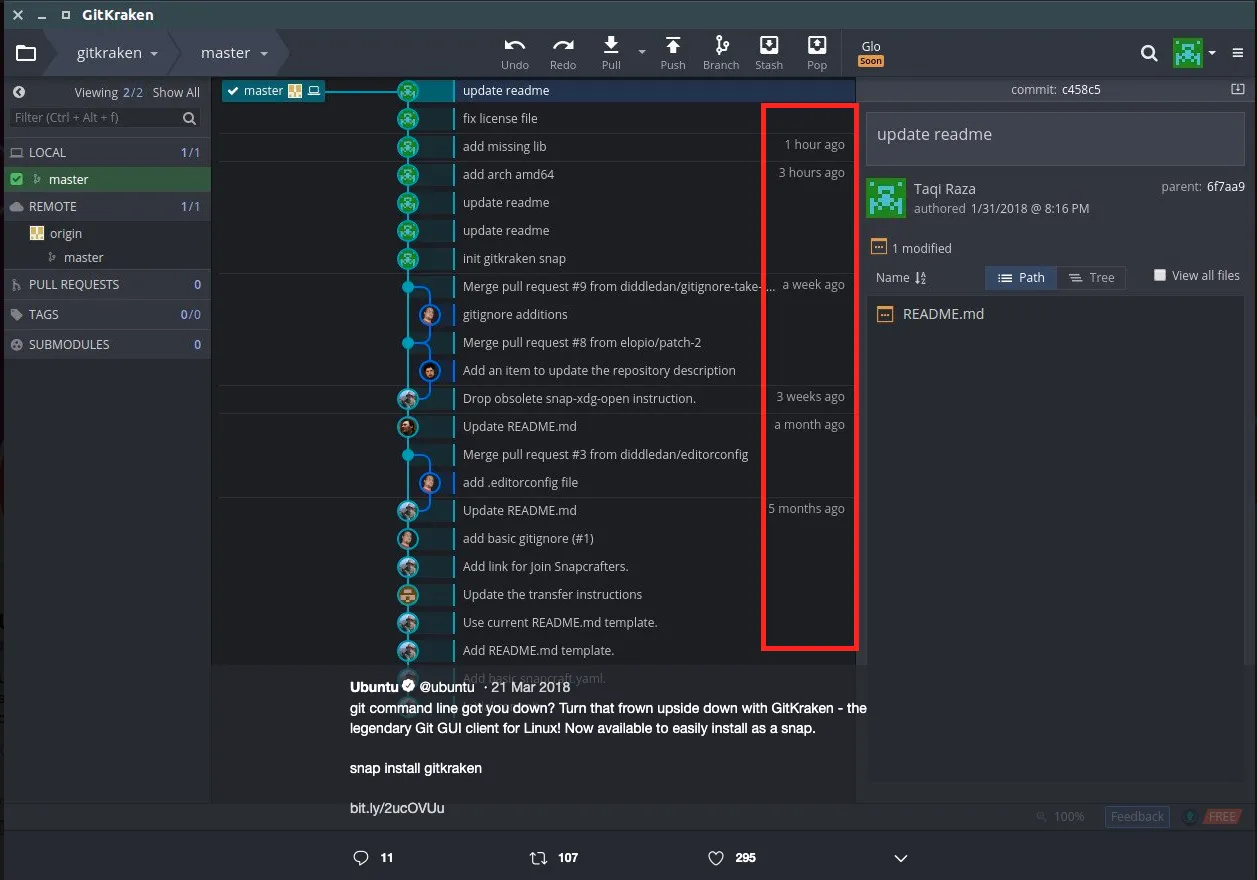Screen dimensions: 1257x880
Task: Click Taqi Raza author avatar
Action: point(885,198)
